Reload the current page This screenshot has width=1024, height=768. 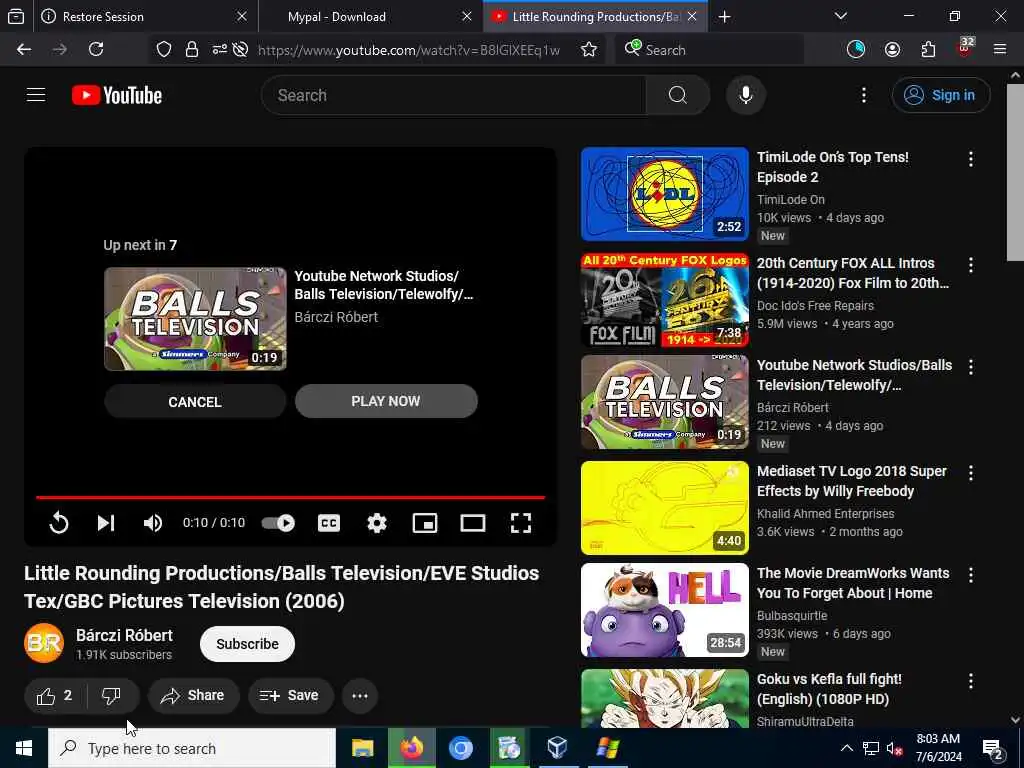pos(96,50)
